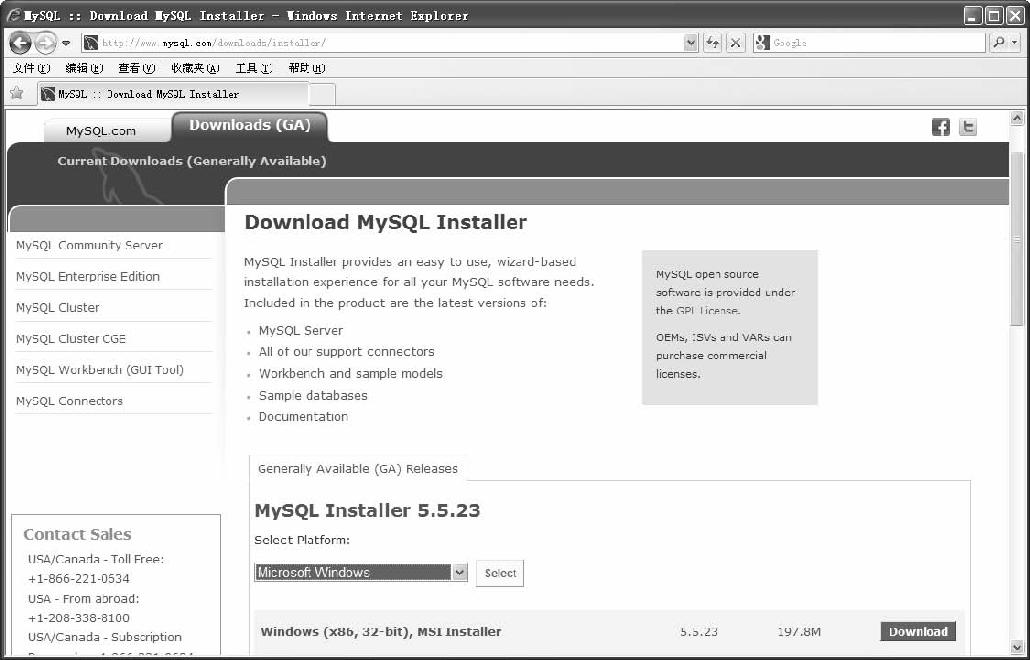Click the 197.8M file size text
The width and height of the screenshot is (1030, 660).
click(799, 632)
